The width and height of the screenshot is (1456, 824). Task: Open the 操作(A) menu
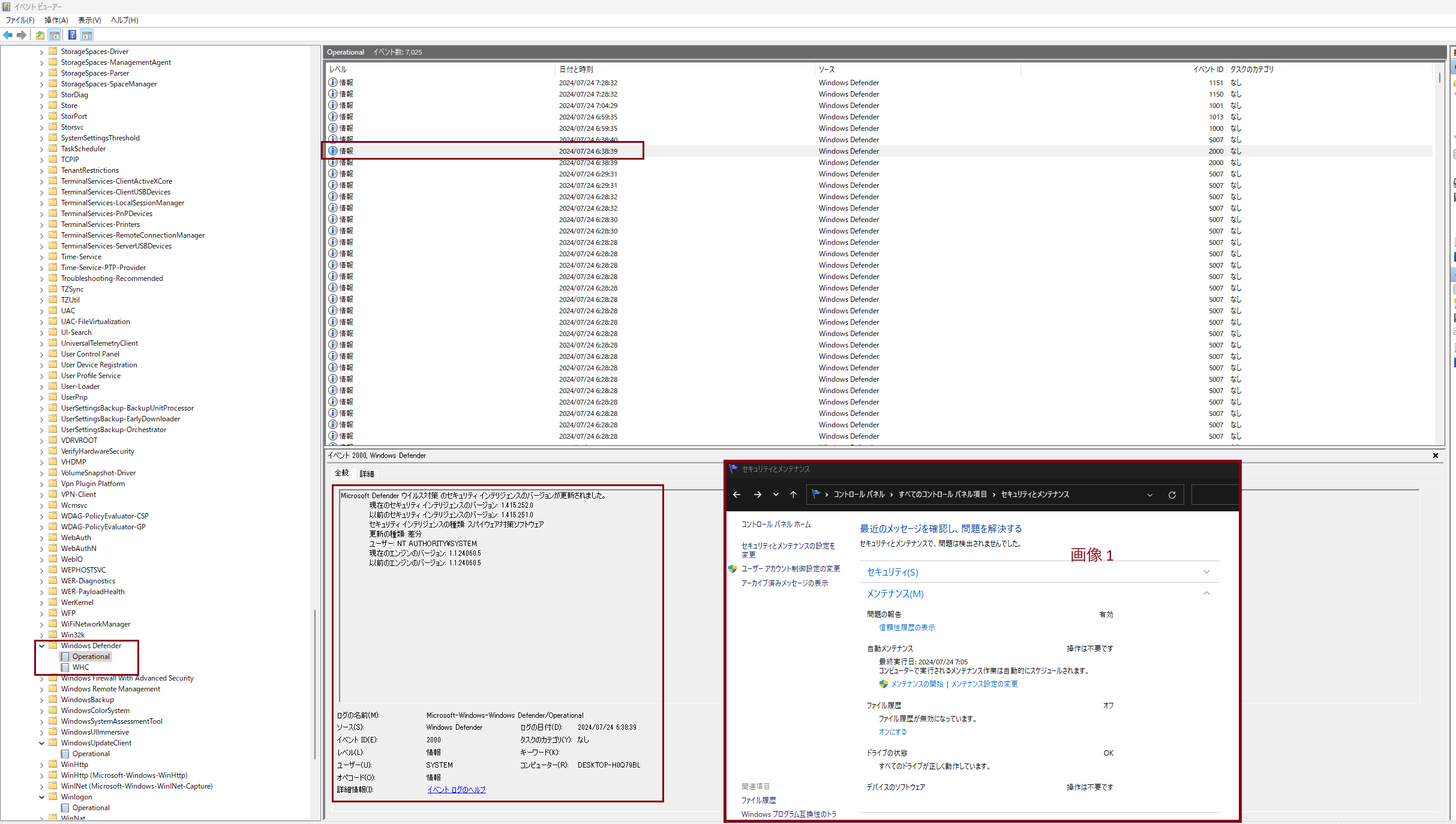(56, 20)
